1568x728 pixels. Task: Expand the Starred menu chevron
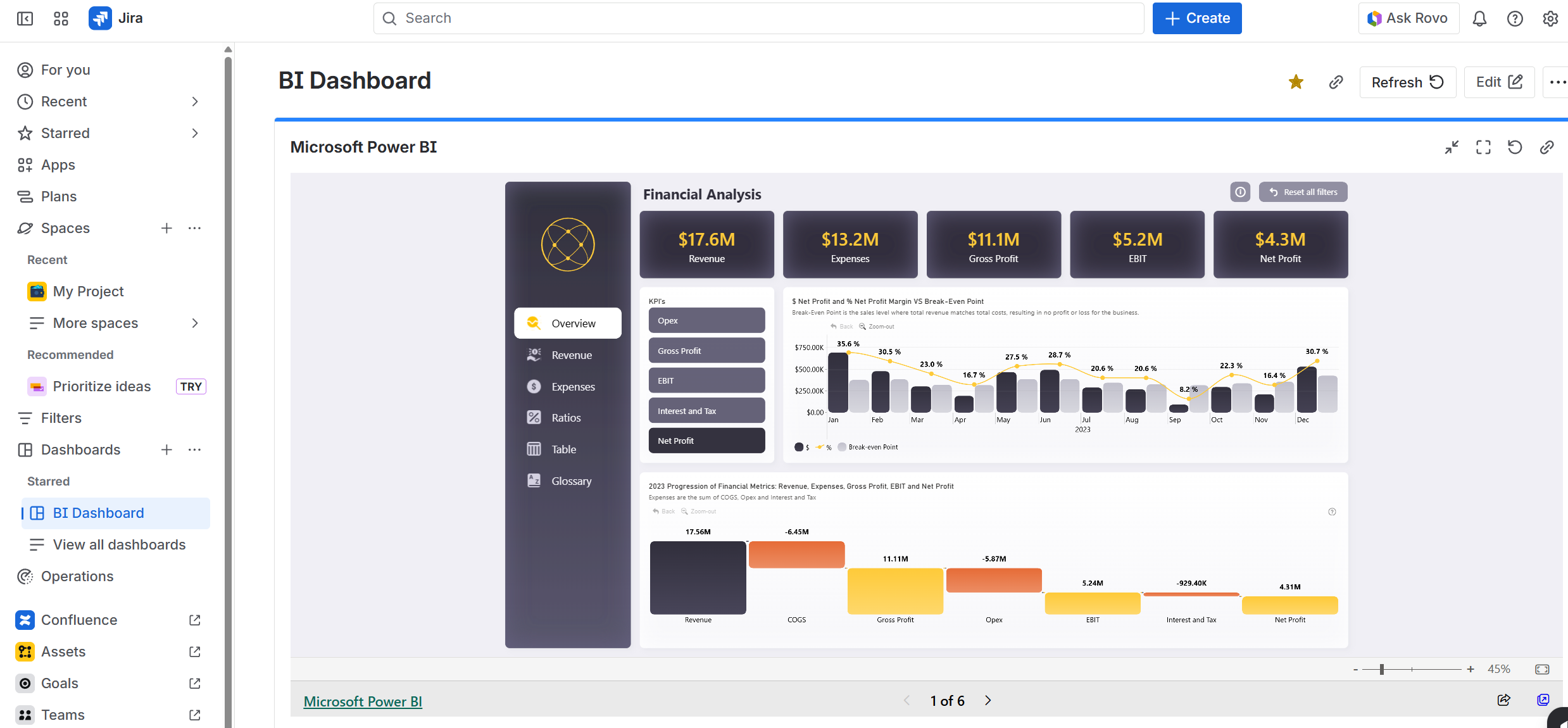[195, 133]
